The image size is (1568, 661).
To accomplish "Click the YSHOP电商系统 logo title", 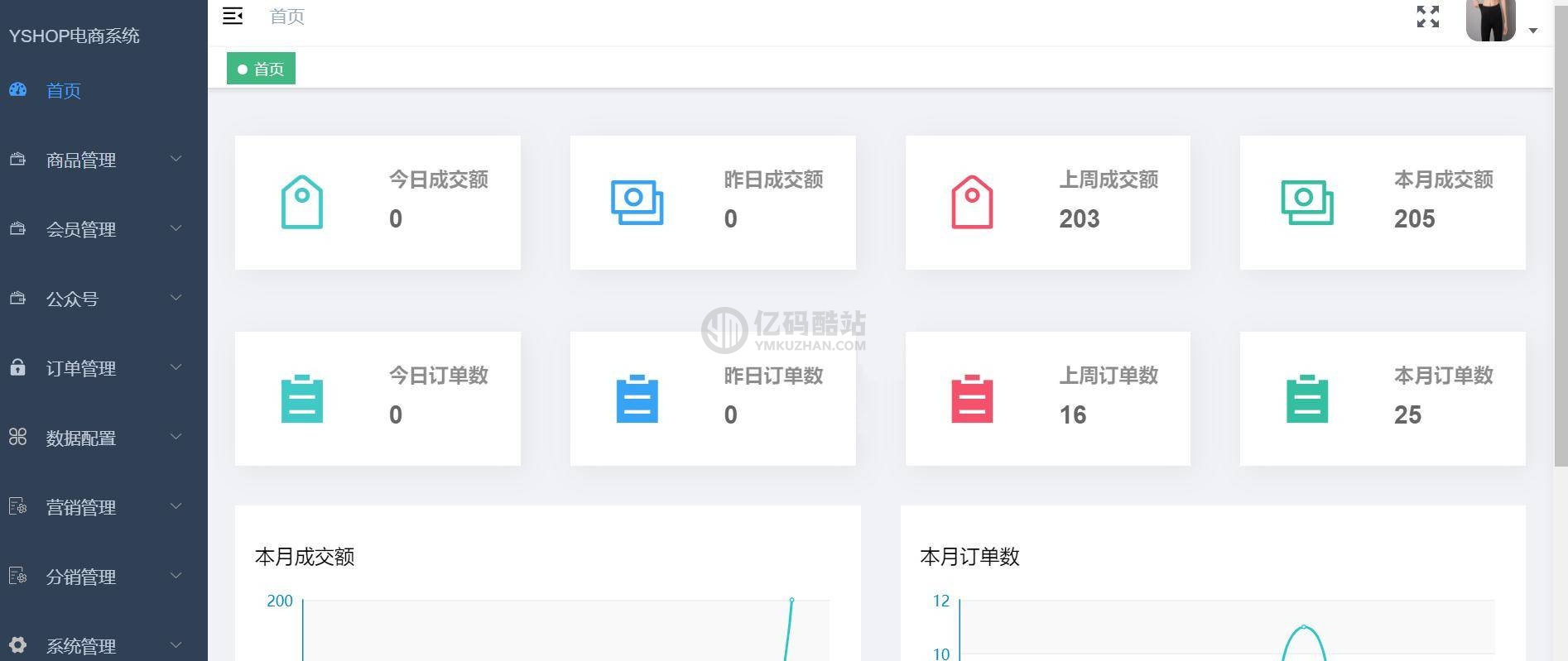I will (x=74, y=36).
